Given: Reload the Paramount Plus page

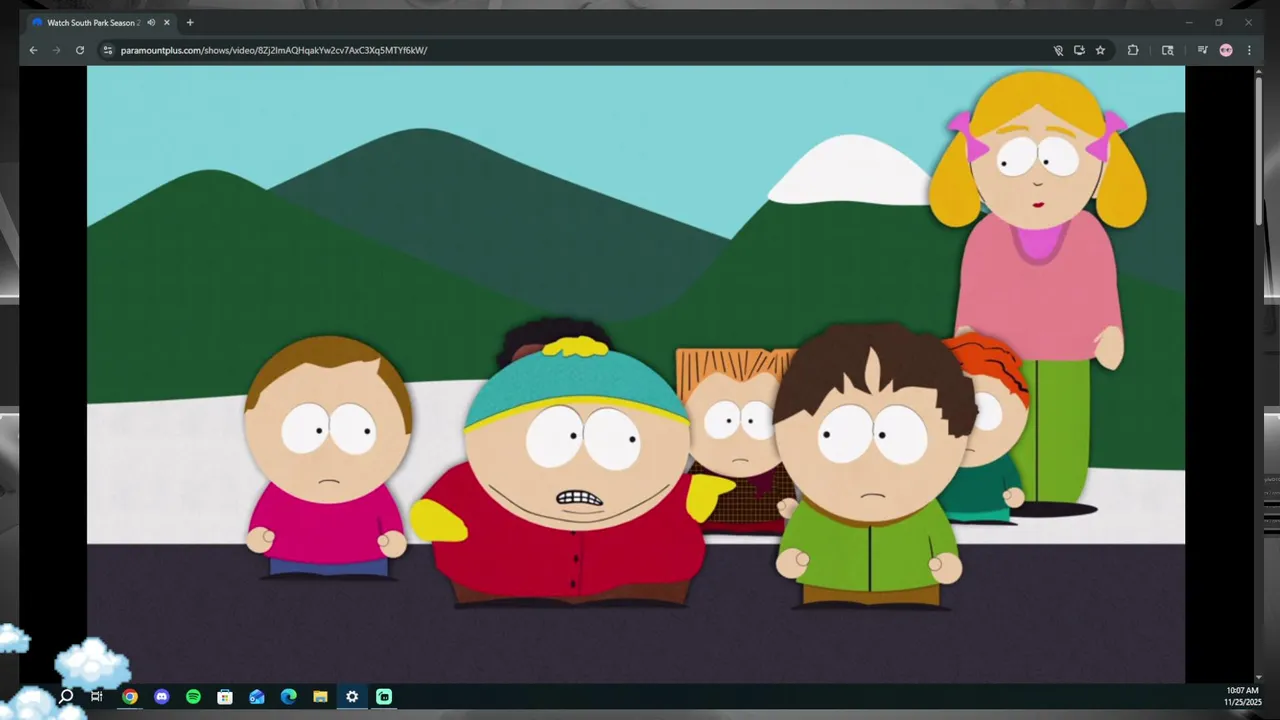Looking at the screenshot, I should coord(80,50).
